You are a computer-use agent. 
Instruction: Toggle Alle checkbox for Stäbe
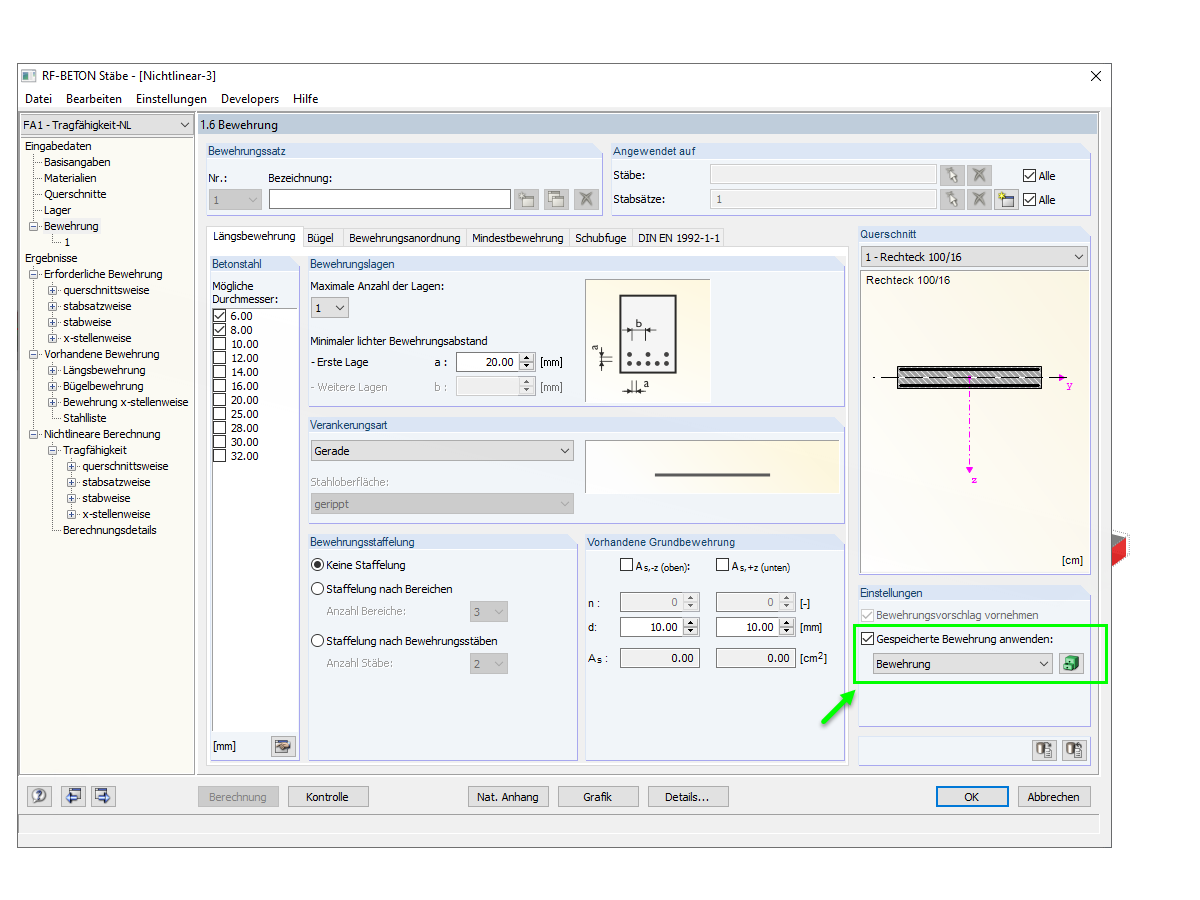tap(1029, 176)
